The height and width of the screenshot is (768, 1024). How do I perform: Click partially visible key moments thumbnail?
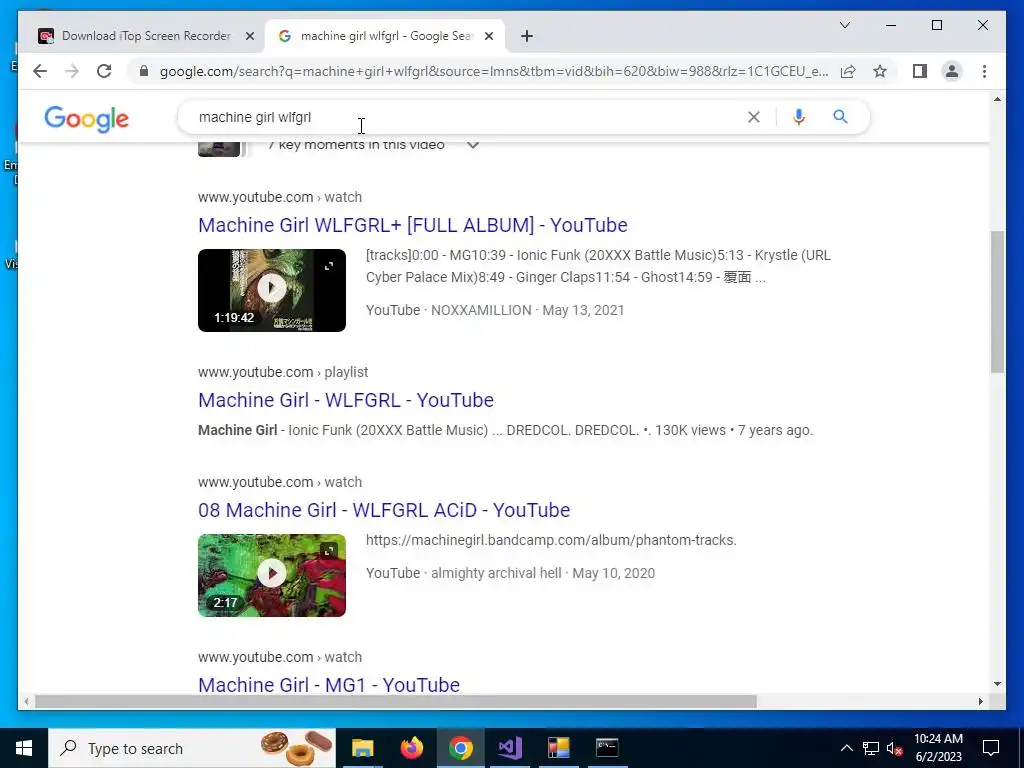tap(219, 149)
